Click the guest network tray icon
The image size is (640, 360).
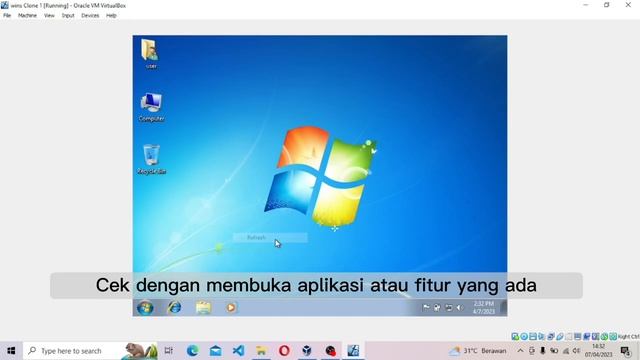(x=448, y=307)
